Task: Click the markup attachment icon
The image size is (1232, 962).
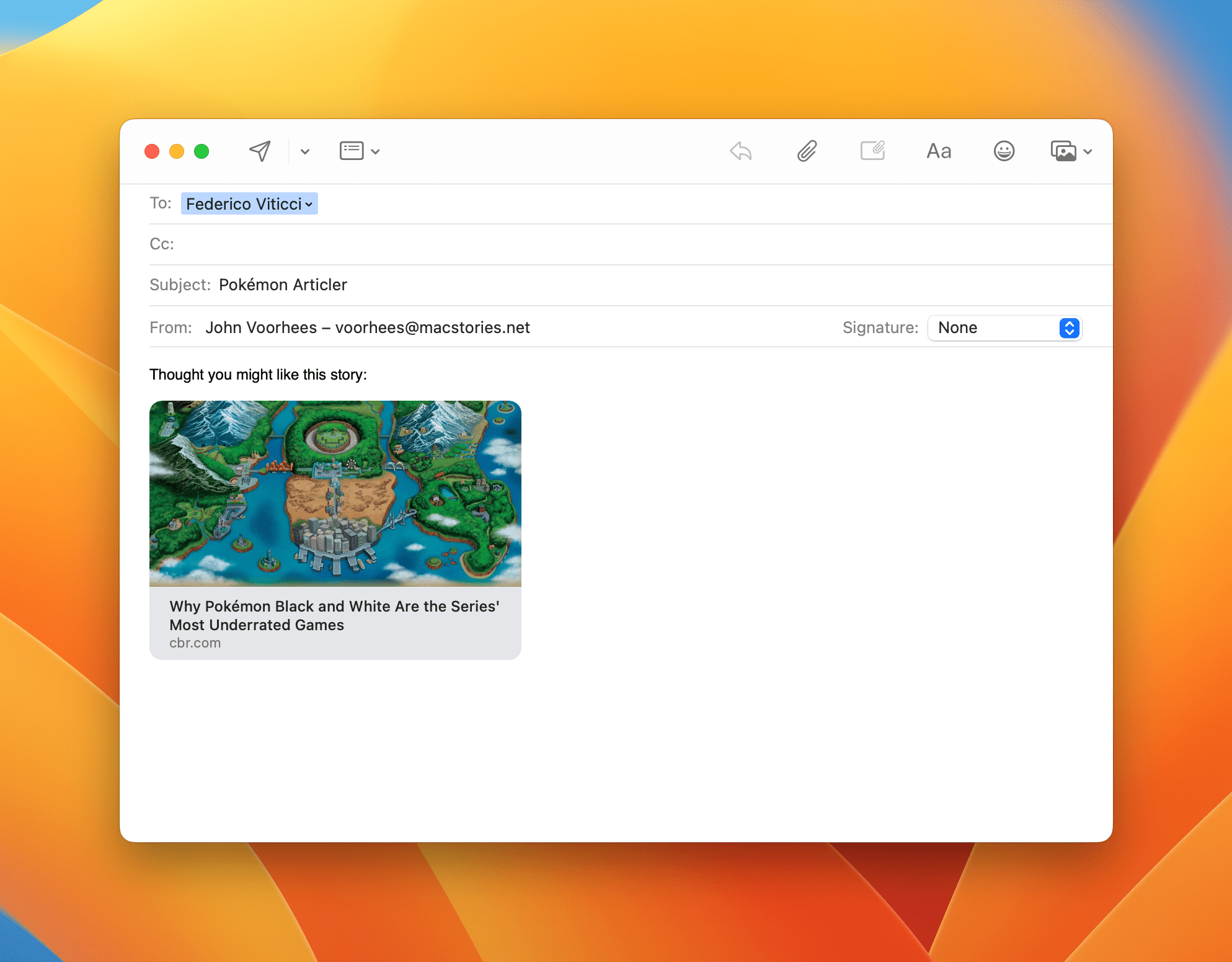Action: click(x=872, y=151)
